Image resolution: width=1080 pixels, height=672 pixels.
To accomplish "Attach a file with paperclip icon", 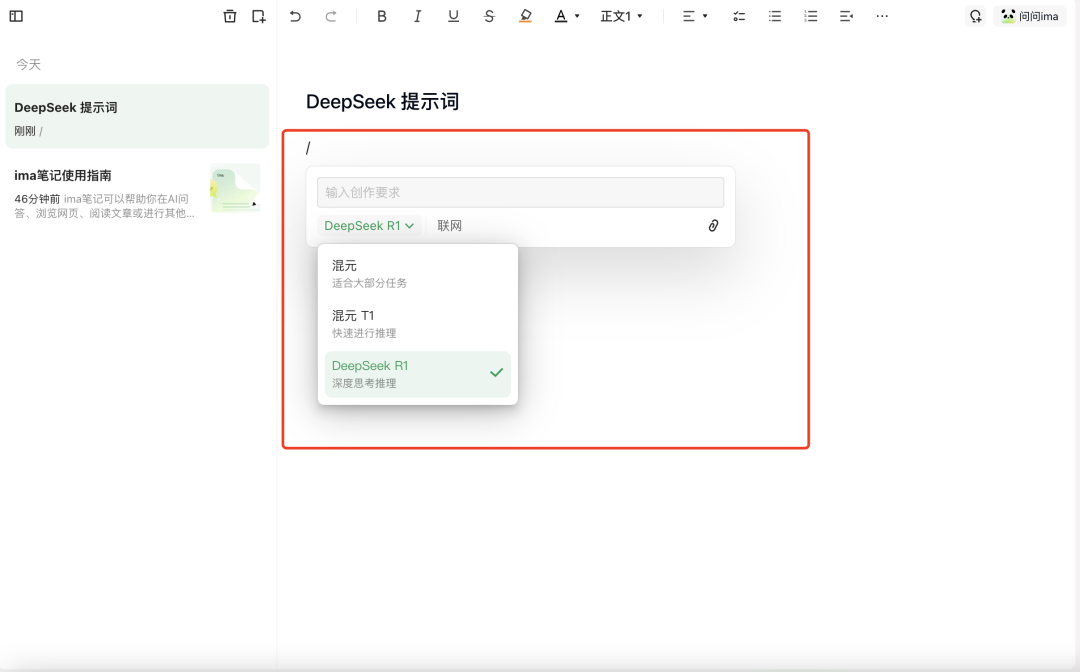I will 714,226.
